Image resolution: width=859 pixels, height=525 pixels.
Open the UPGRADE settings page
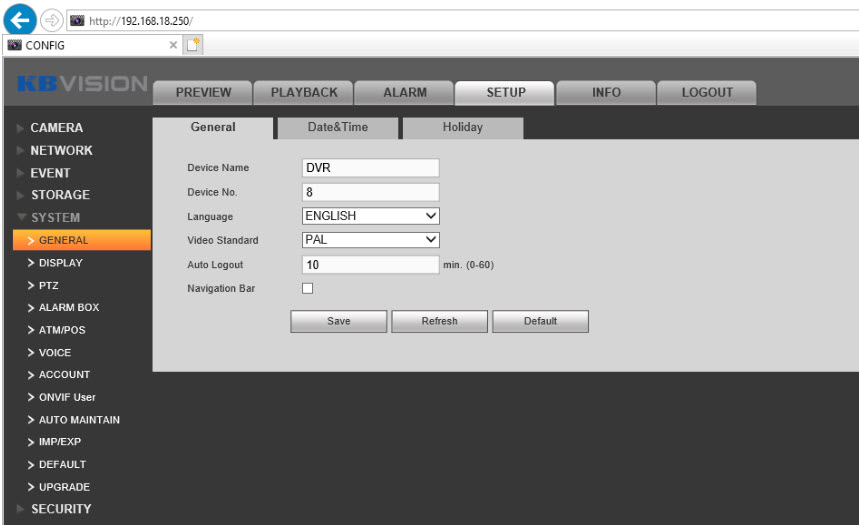pos(64,487)
